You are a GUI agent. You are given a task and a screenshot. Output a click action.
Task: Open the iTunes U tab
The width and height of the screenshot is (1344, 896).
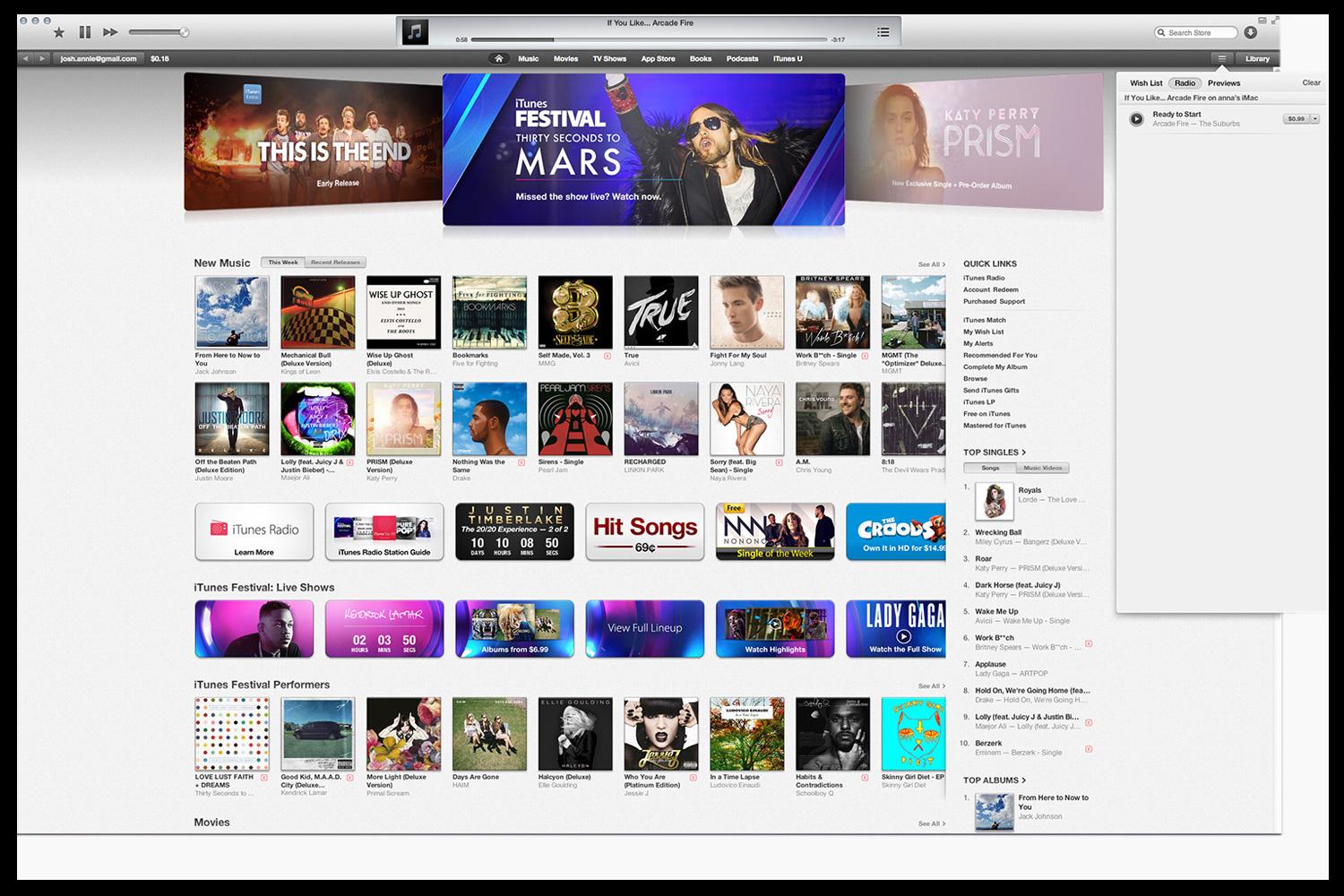point(788,58)
